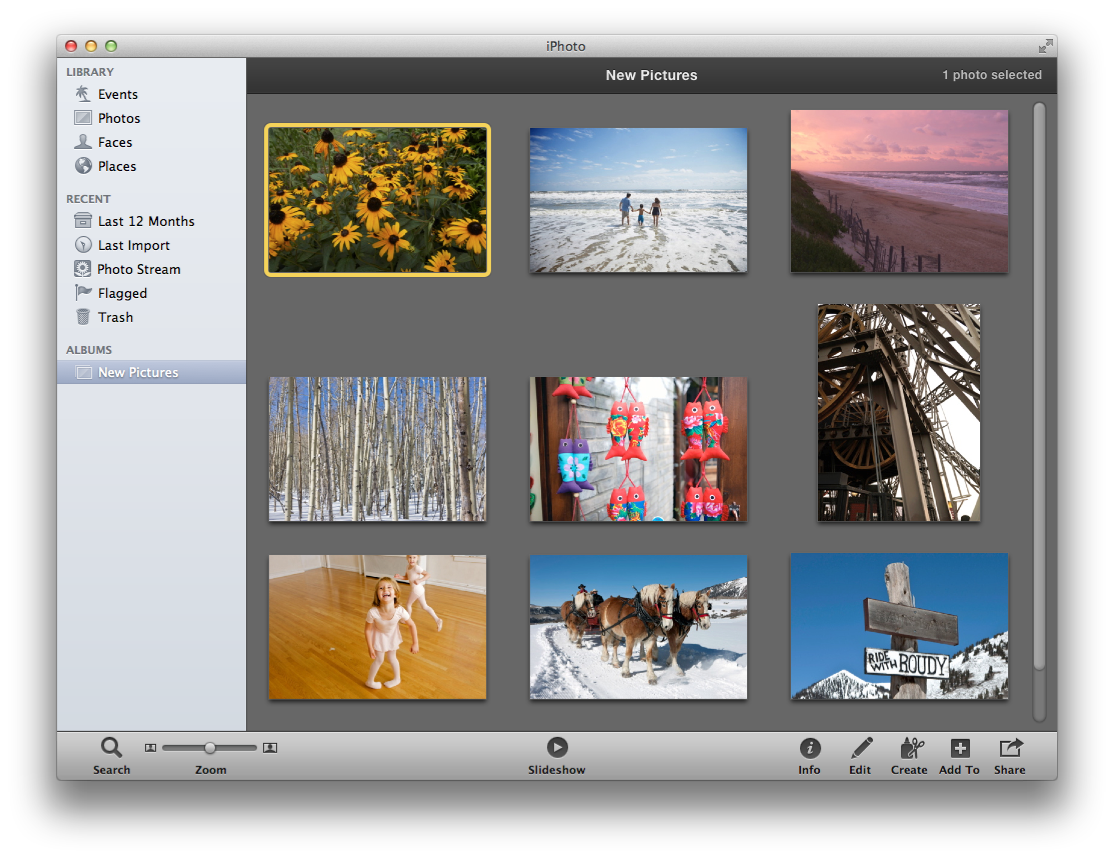1114x859 pixels.
Task: Open the Share arrow icon
Action: 1010,748
